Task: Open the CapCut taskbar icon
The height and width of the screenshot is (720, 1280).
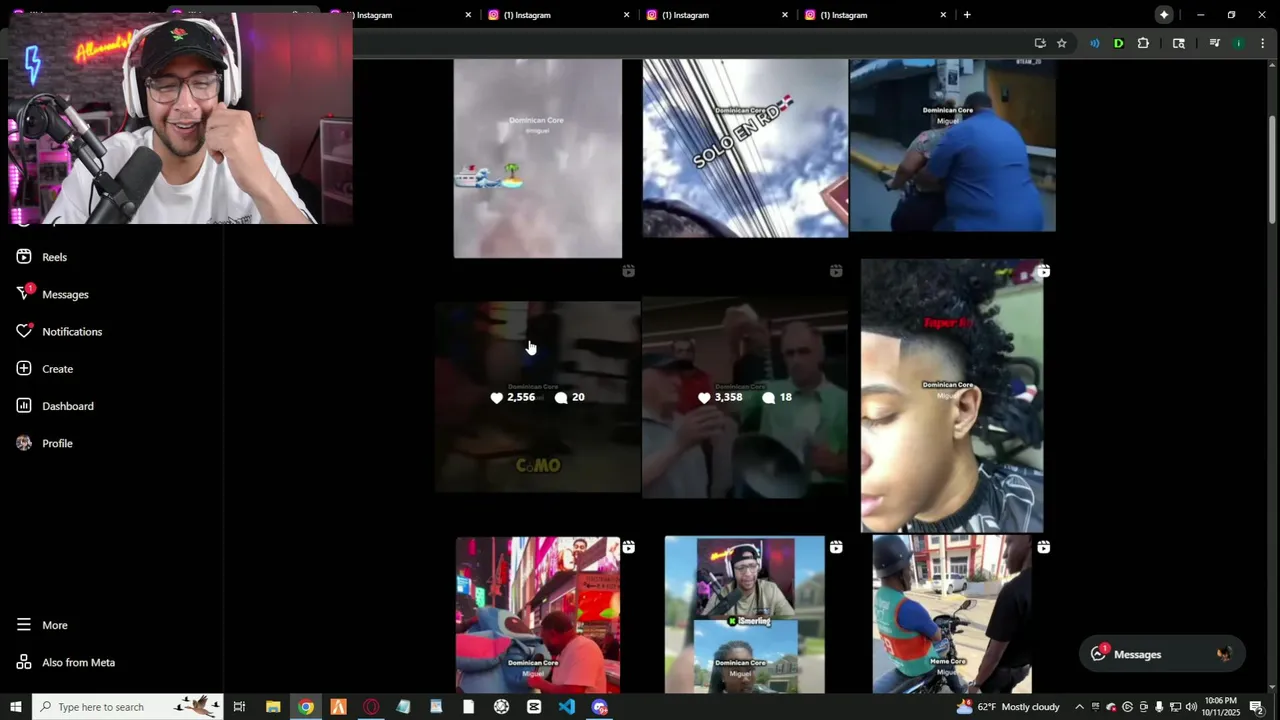Action: tap(534, 707)
